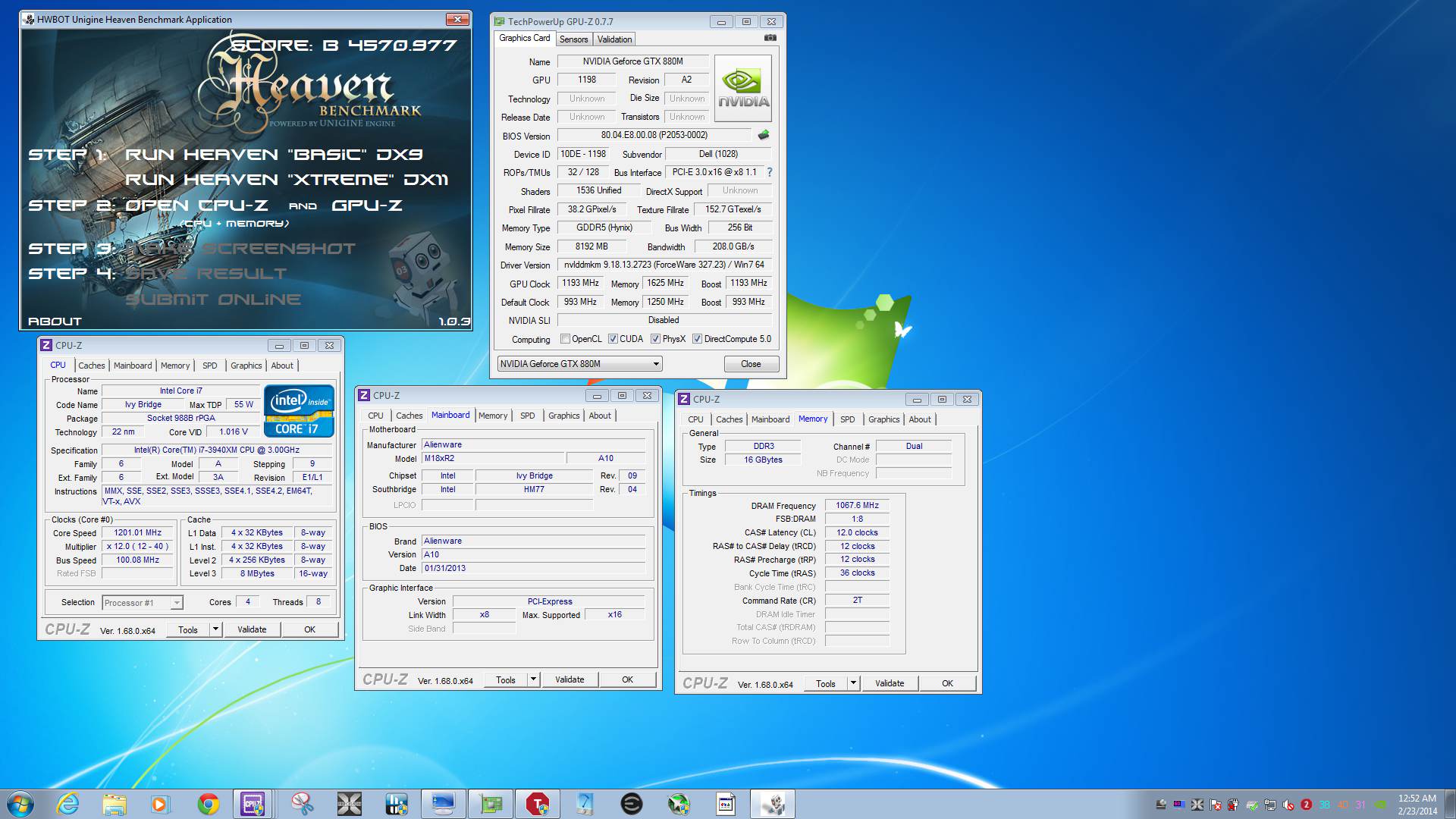The width and height of the screenshot is (1456, 819).
Task: Toggle the DirectCompute 5.0 checkbox
Action: (697, 339)
